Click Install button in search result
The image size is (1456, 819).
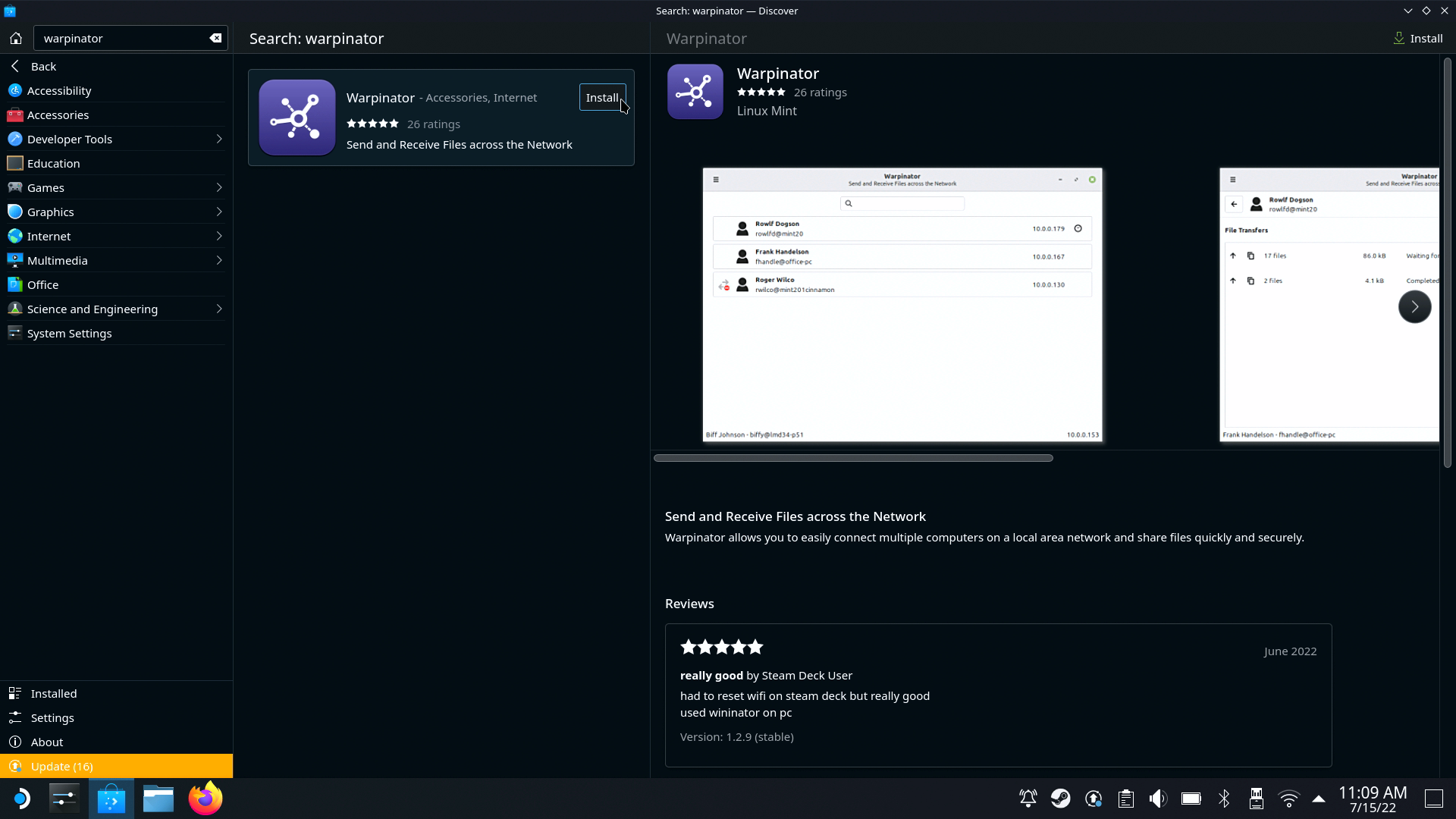602,97
